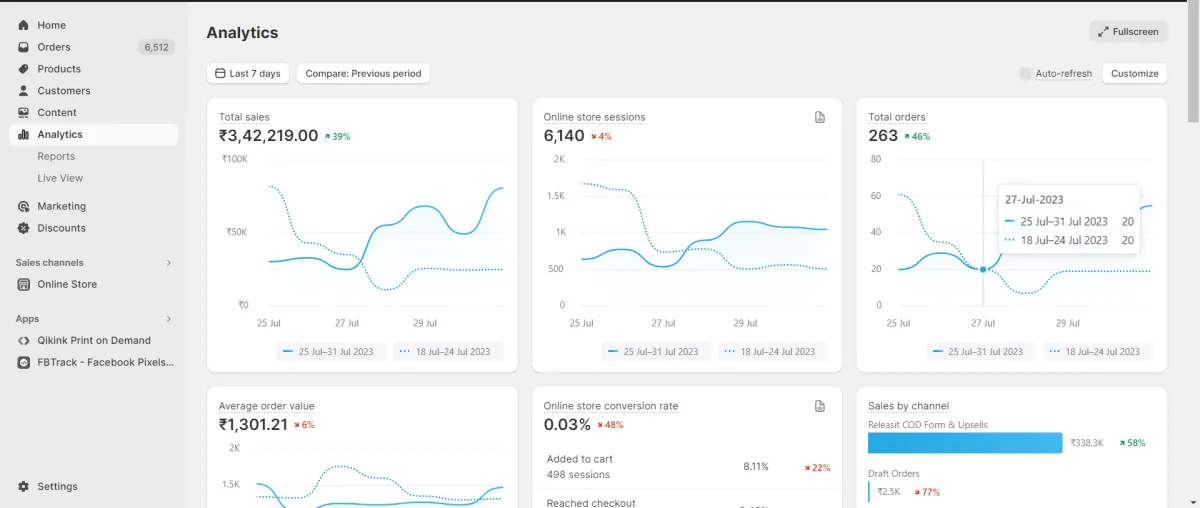
Task: Open report icon on Online store sessions card
Action: coord(820,117)
